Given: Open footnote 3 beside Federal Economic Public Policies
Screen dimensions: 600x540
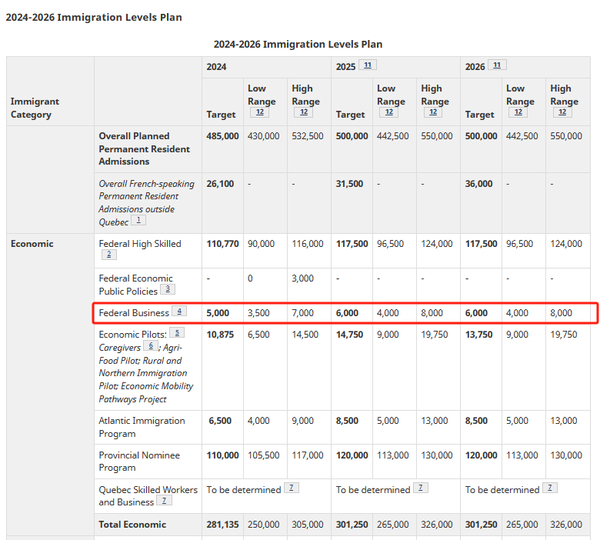Looking at the screenshot, I should 168,289.
